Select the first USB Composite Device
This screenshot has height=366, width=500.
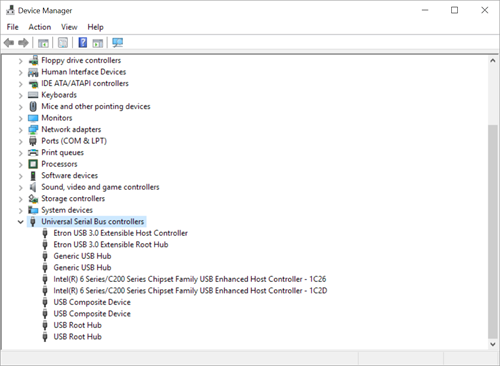(92, 302)
